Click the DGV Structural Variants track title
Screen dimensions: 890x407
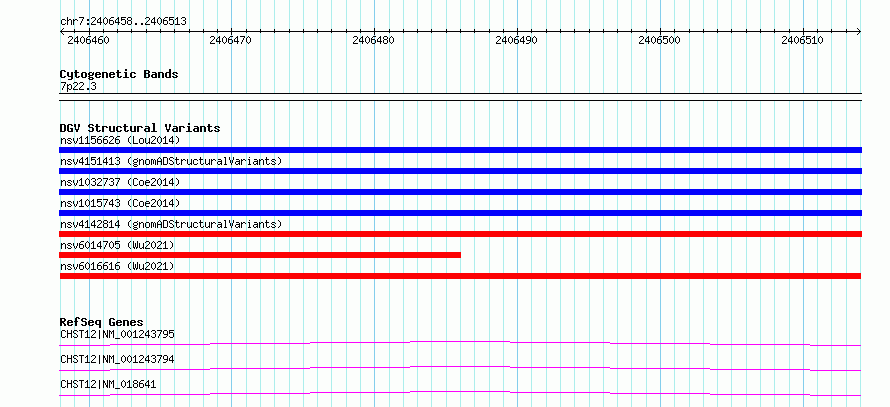(x=140, y=128)
